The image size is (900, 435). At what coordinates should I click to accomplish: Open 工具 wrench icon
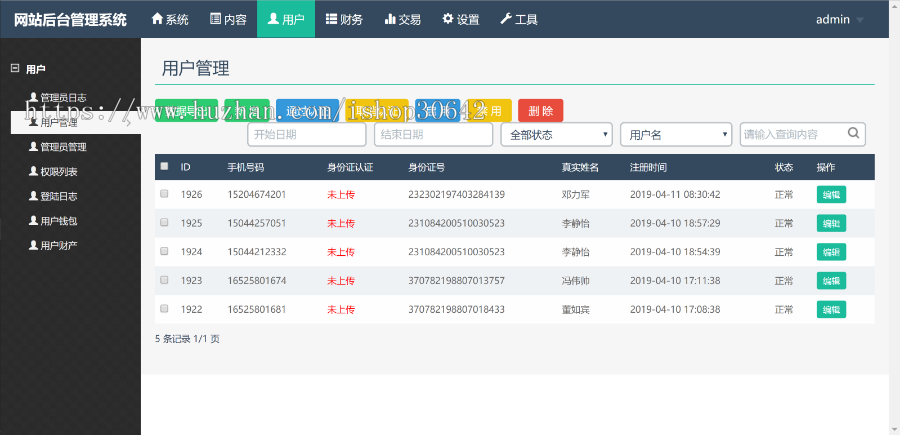pos(506,19)
